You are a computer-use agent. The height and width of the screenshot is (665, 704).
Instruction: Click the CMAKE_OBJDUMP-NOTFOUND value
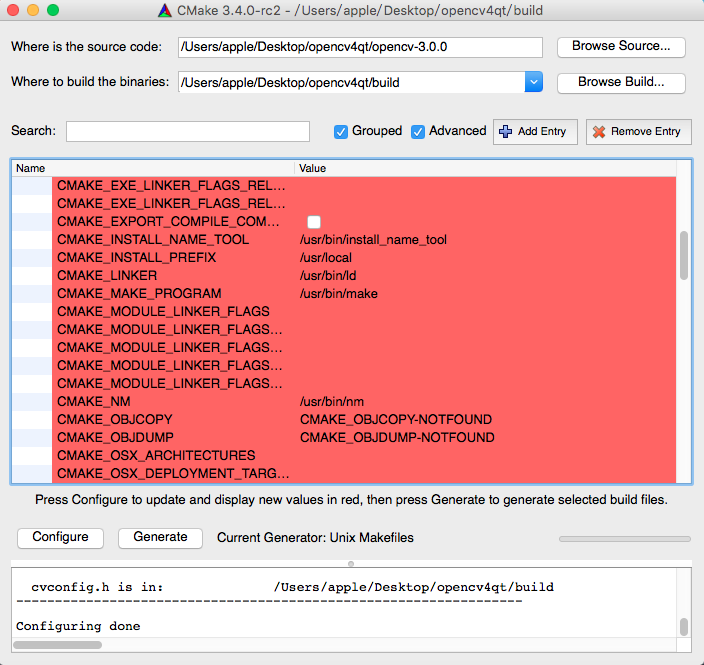(397, 437)
